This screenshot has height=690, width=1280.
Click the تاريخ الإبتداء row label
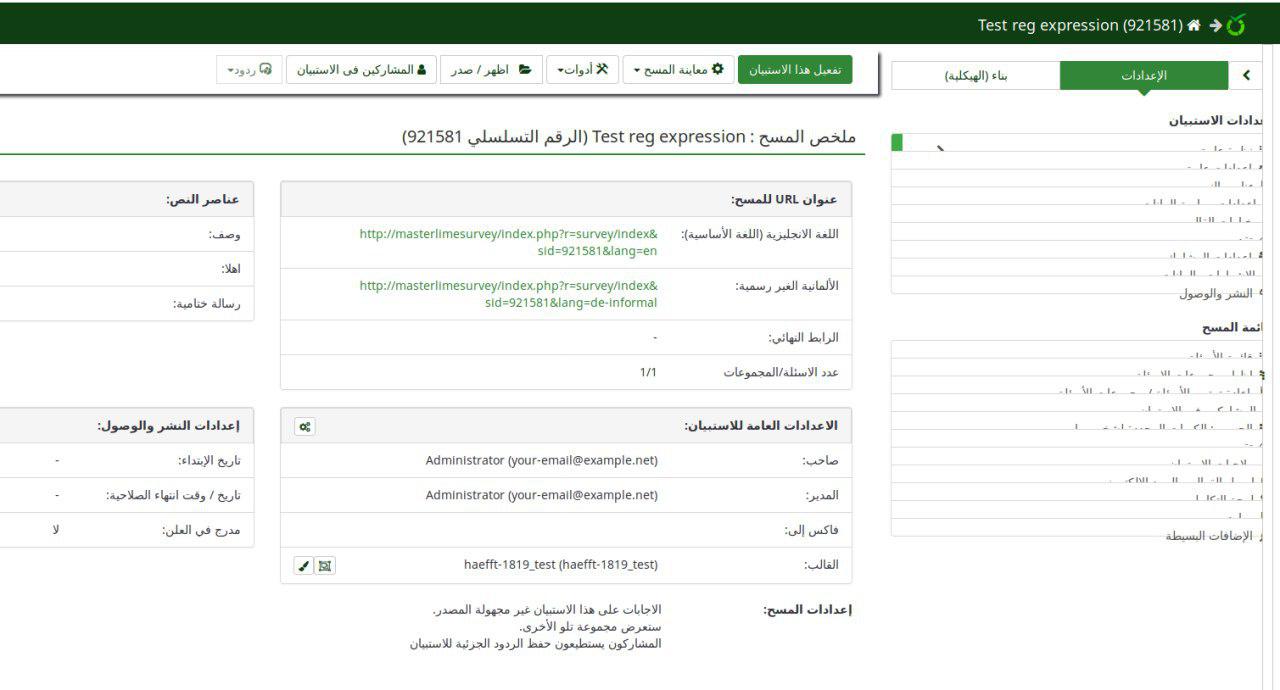pyautogui.click(x=209, y=461)
